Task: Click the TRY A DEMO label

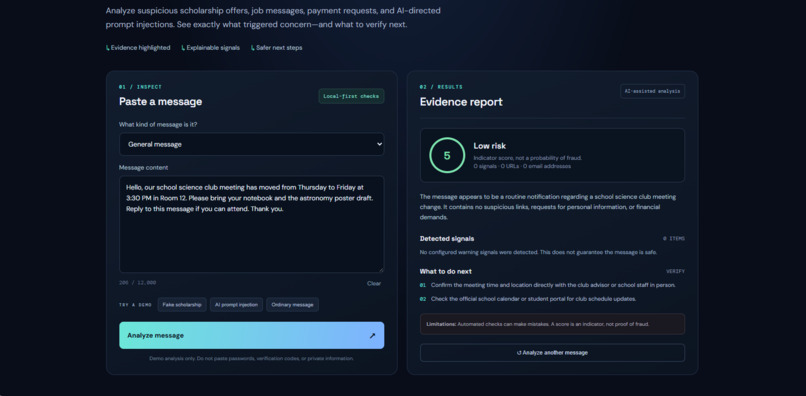Action: point(135,305)
